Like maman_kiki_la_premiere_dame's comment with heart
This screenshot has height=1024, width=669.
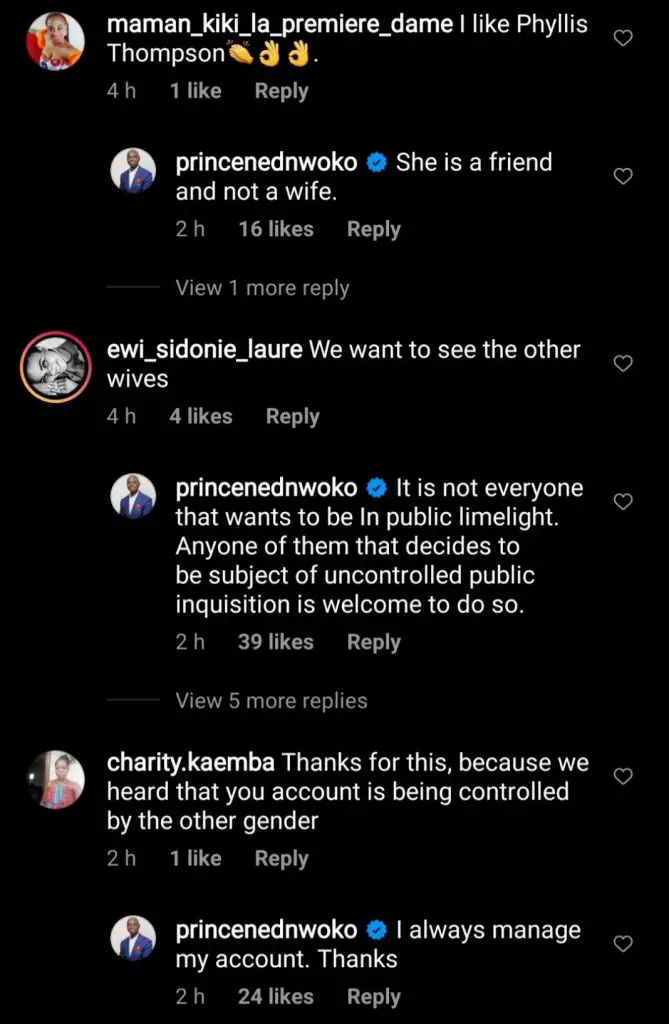tap(623, 38)
